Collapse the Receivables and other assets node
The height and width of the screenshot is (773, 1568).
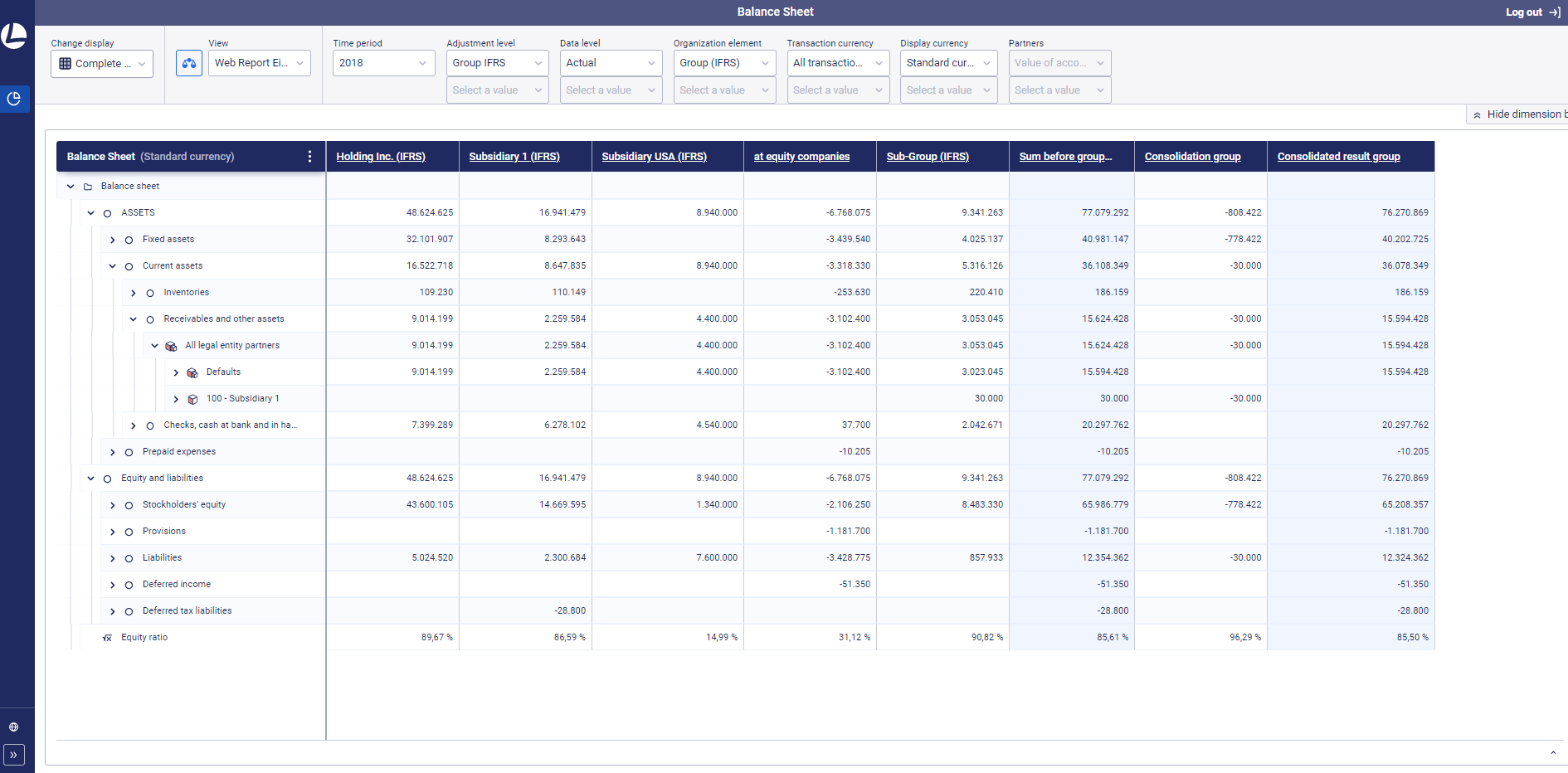pyautogui.click(x=133, y=318)
